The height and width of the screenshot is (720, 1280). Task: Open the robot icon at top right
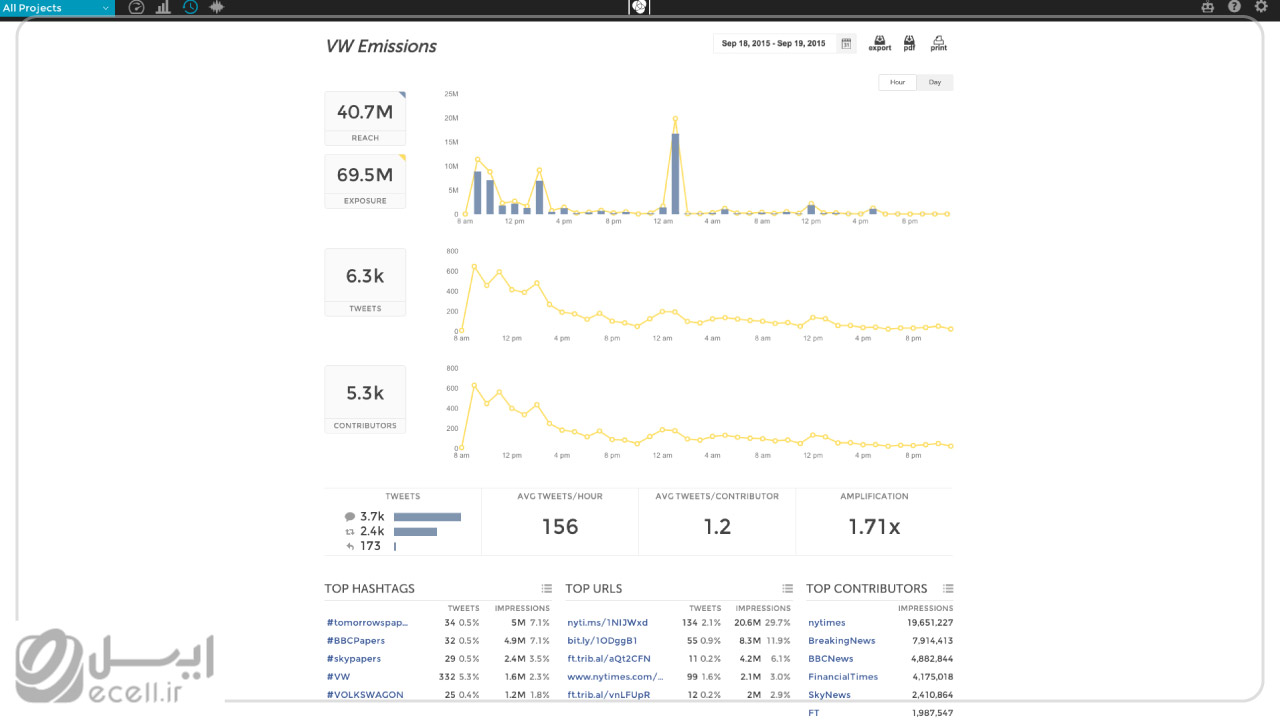coord(1208,8)
